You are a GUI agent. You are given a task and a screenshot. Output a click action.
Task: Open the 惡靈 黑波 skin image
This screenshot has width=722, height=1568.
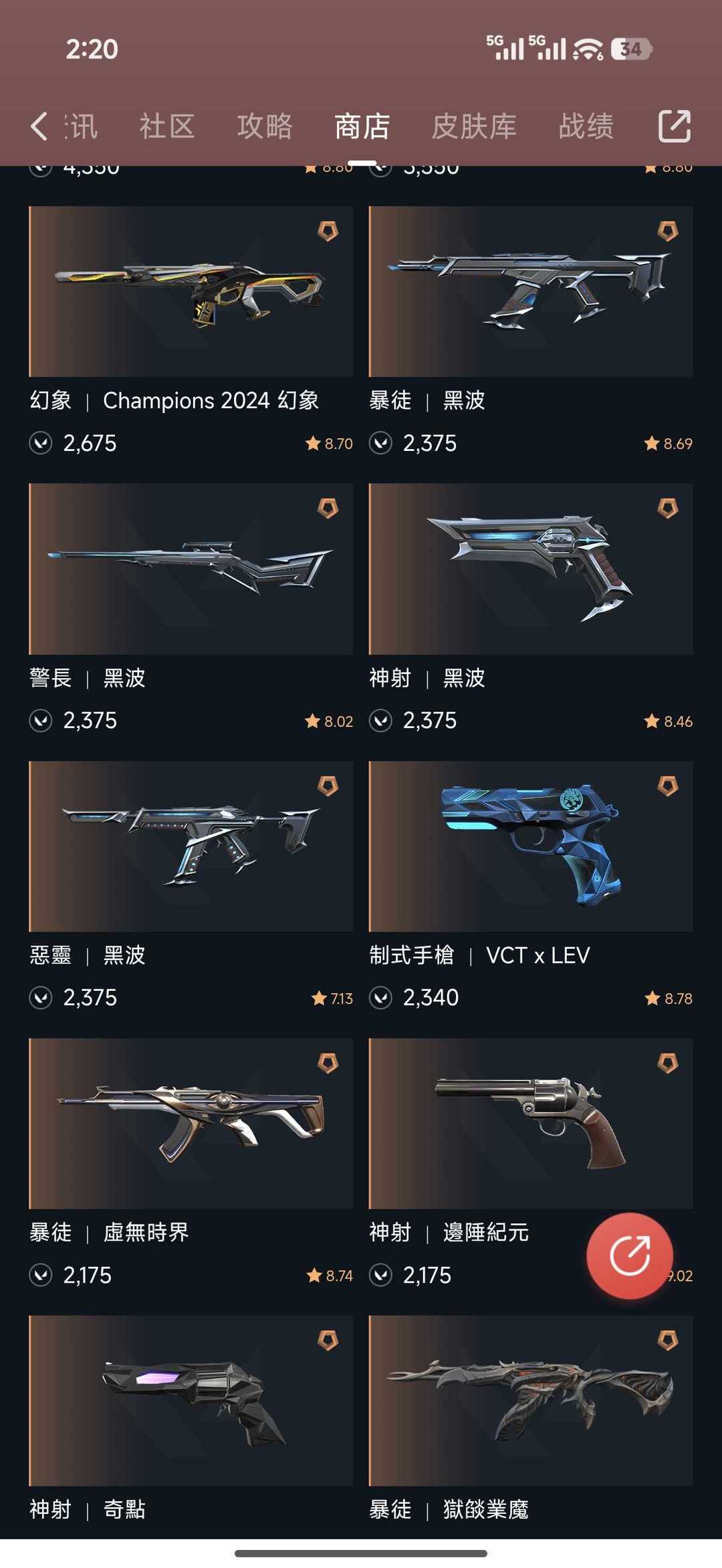point(191,846)
